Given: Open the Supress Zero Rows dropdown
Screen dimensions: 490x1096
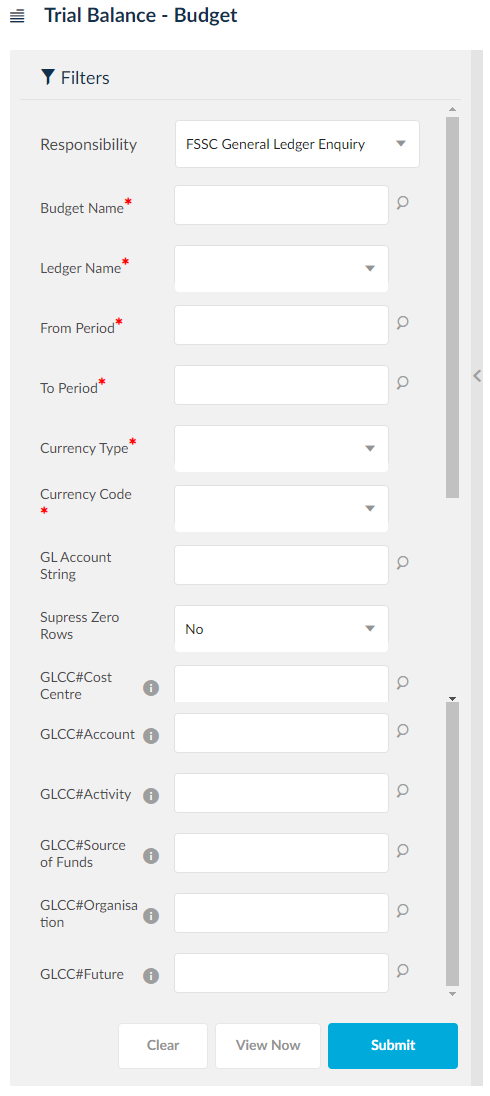Looking at the screenshot, I should click(281, 629).
